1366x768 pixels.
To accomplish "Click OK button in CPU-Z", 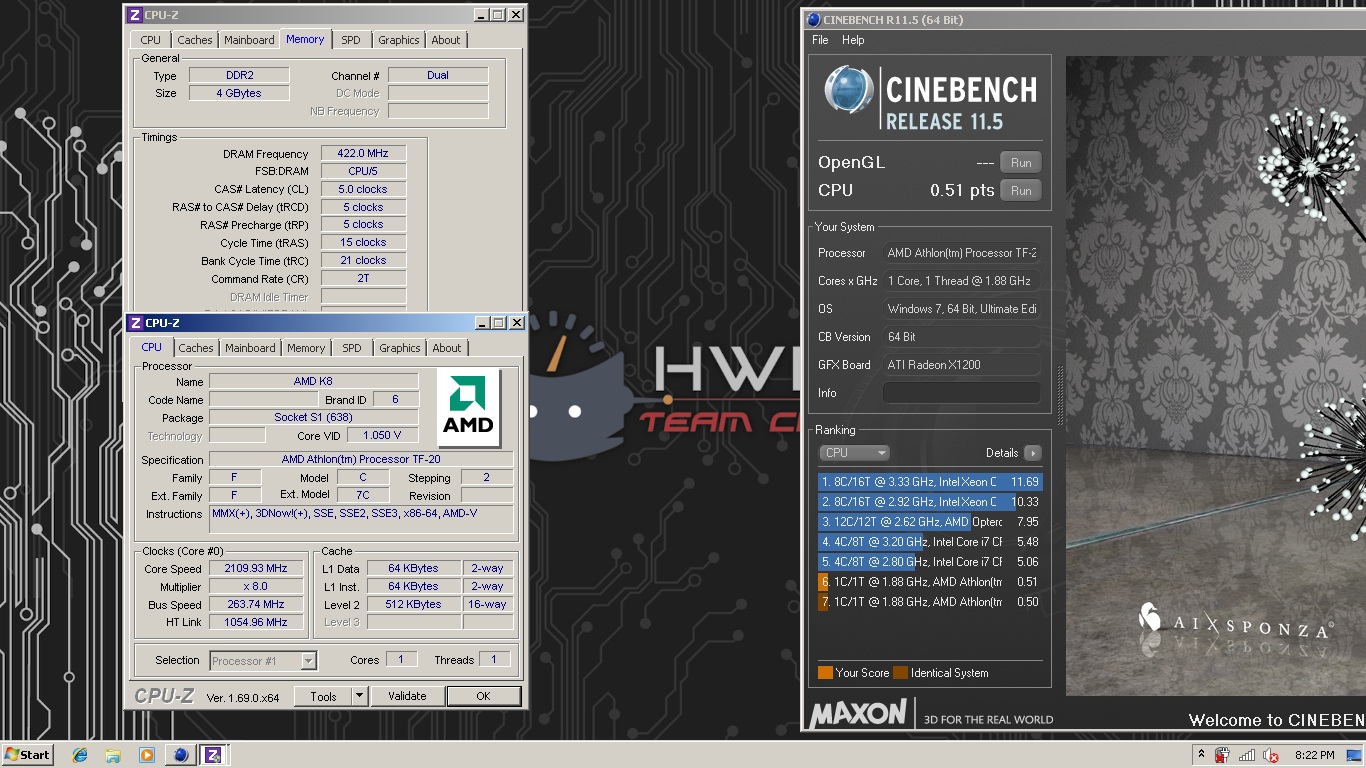I will click(x=483, y=696).
